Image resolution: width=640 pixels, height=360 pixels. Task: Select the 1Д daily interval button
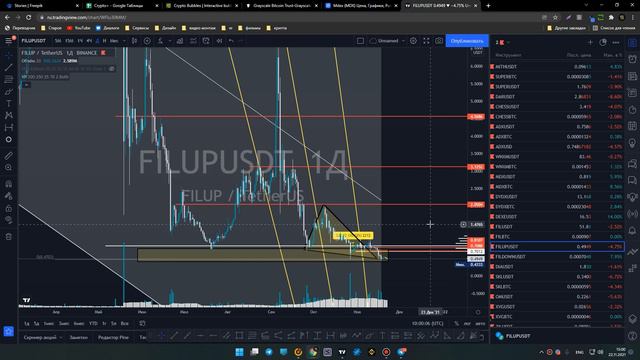(97, 41)
